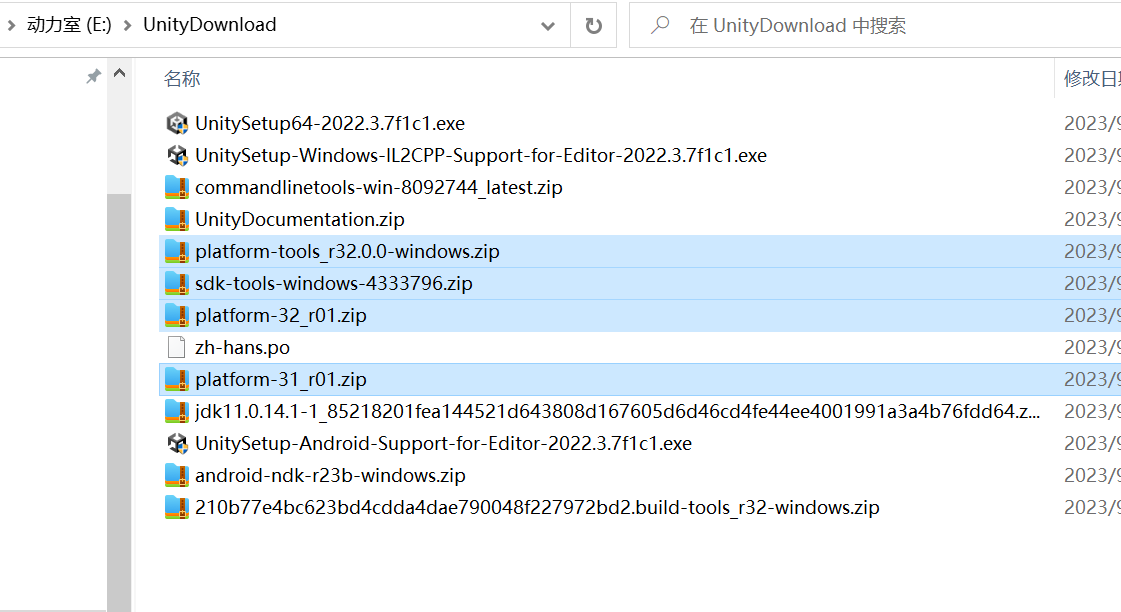Click the platform-32_r01.zip archive icon
Screen dimensions: 1121x612
(x=177, y=315)
